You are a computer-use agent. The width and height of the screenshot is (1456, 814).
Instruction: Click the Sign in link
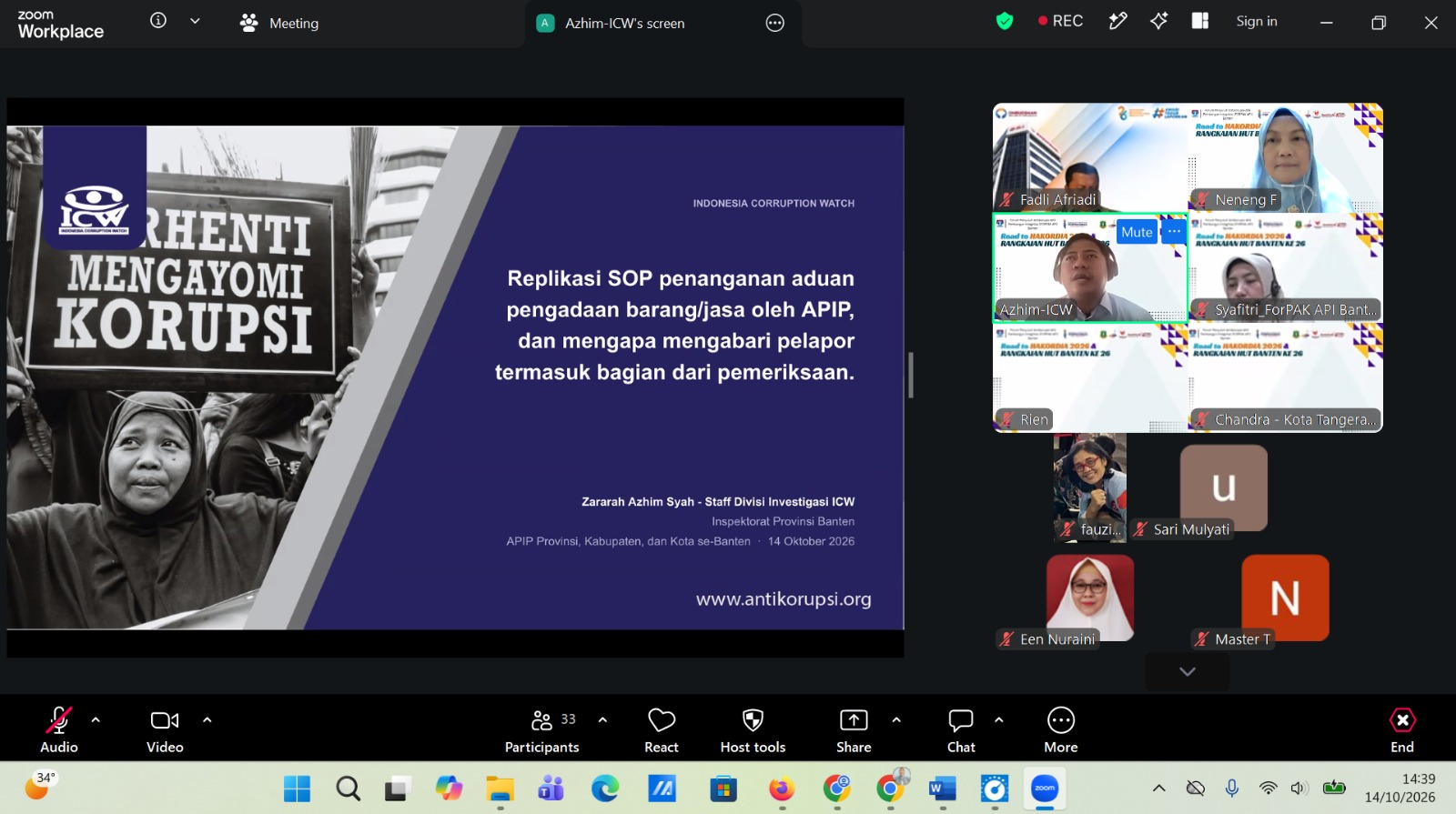click(1257, 21)
